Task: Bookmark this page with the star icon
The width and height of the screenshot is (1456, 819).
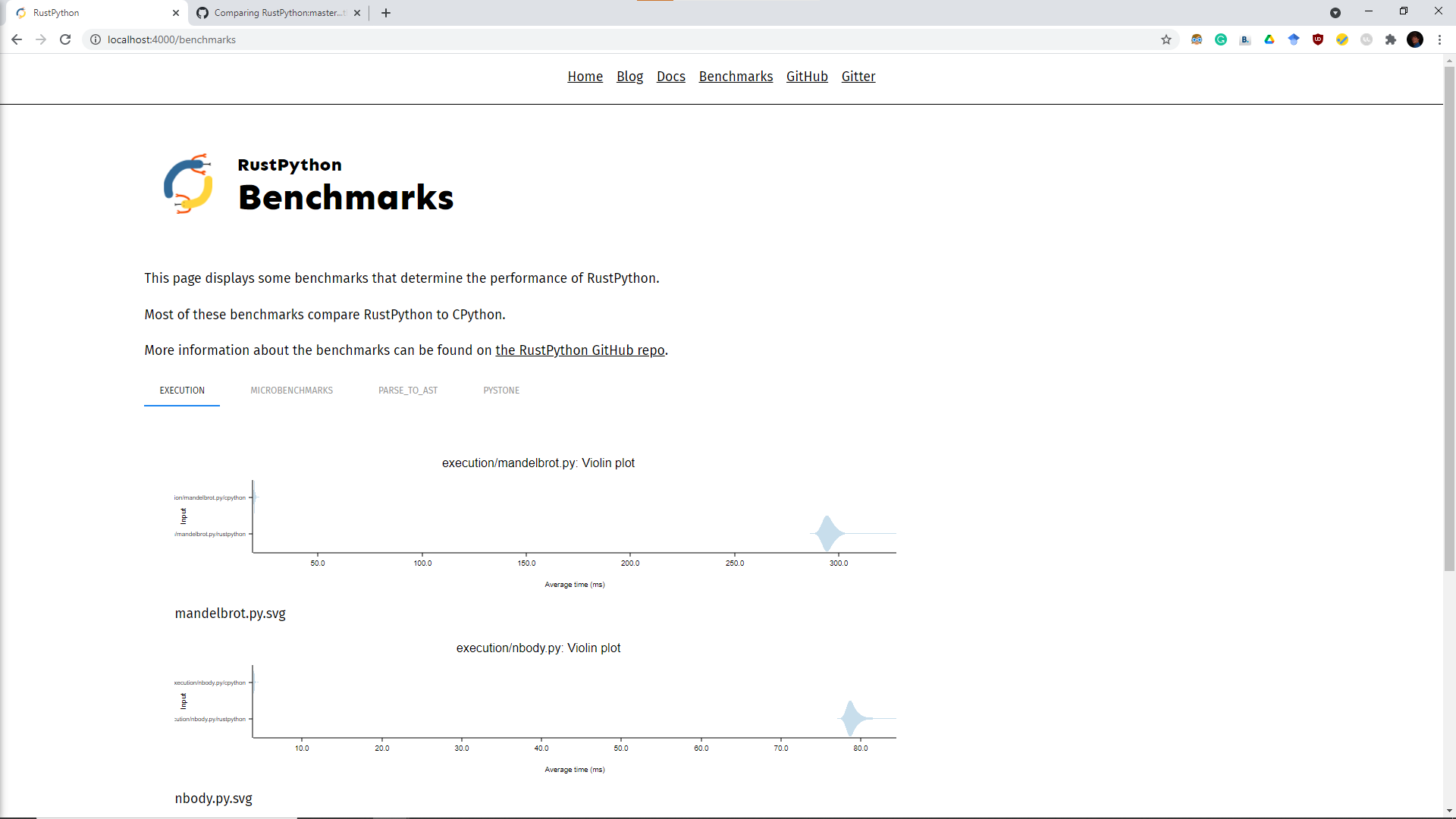Action: pos(1166,39)
